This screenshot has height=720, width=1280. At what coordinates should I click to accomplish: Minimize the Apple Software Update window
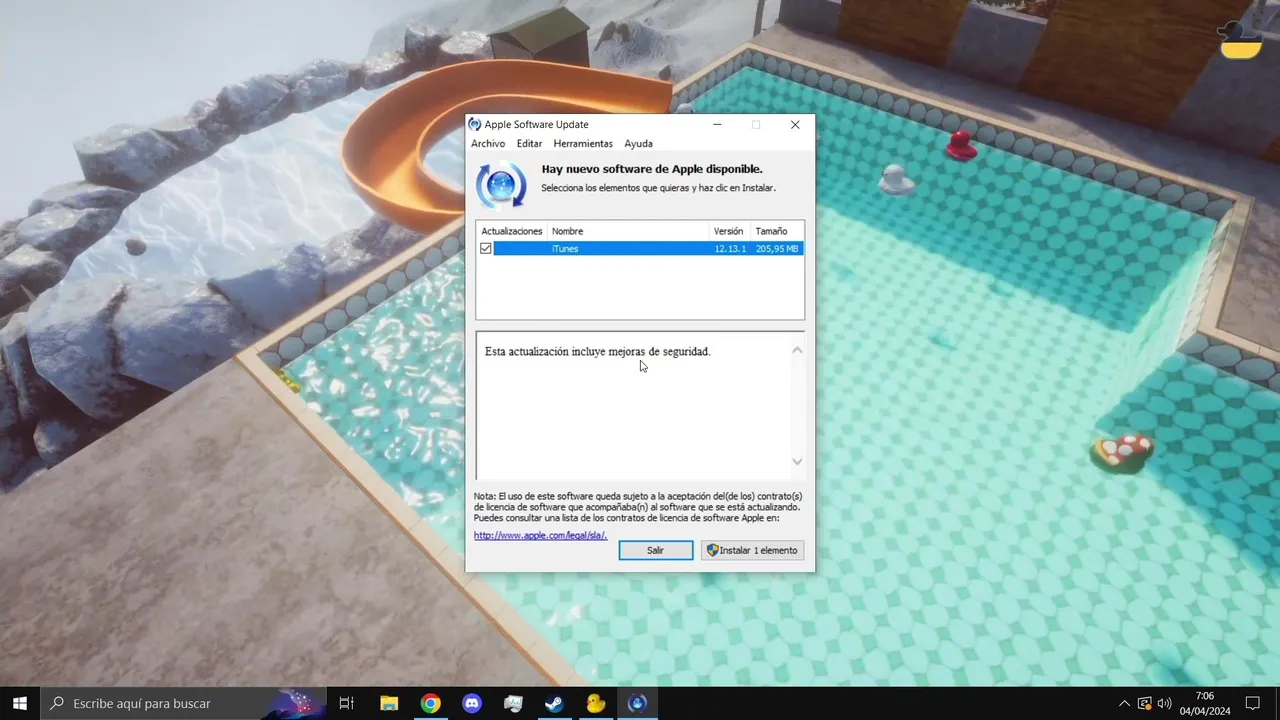pos(718,125)
